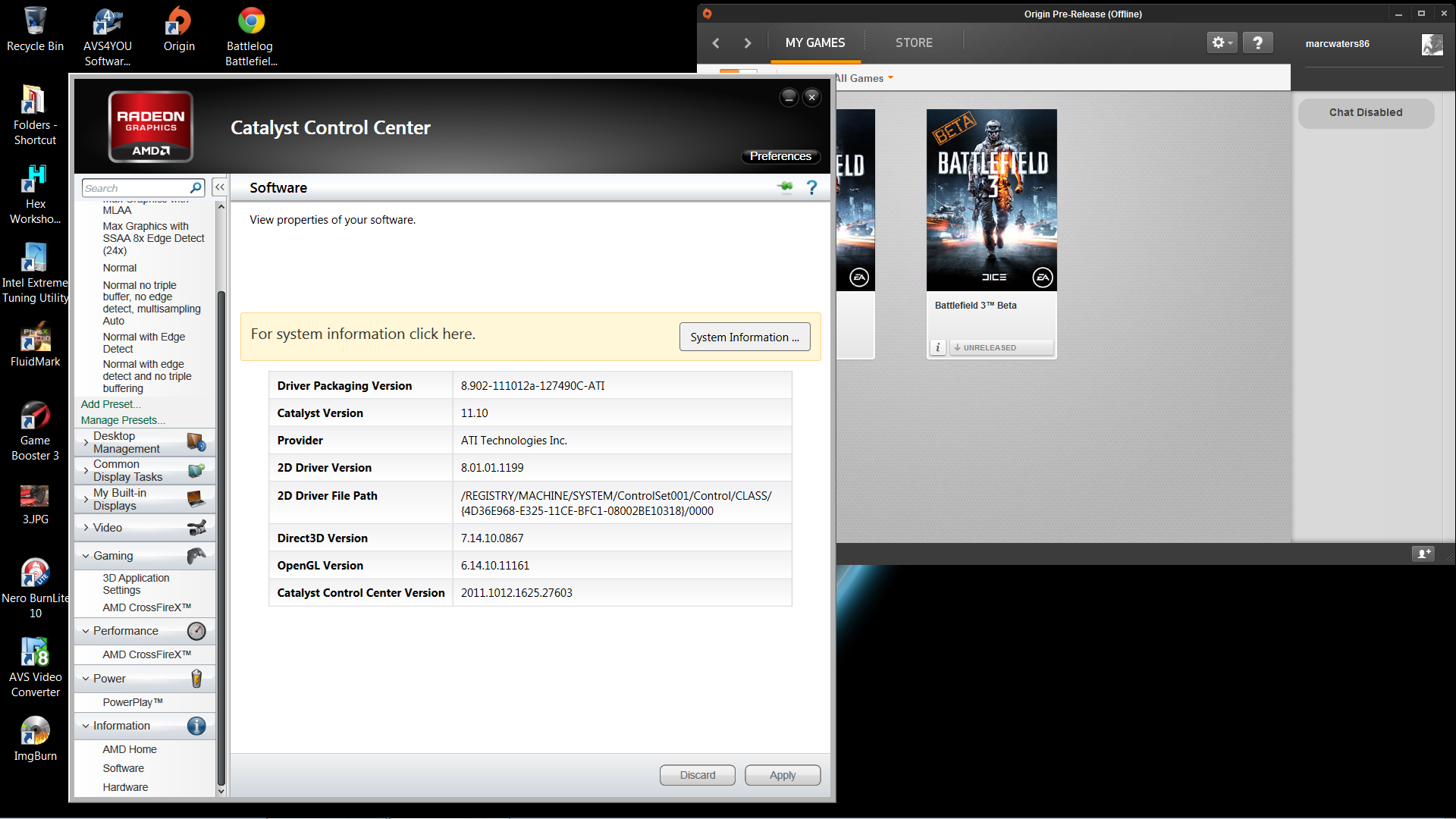
Task: Expand the Video section
Action: [x=86, y=528]
